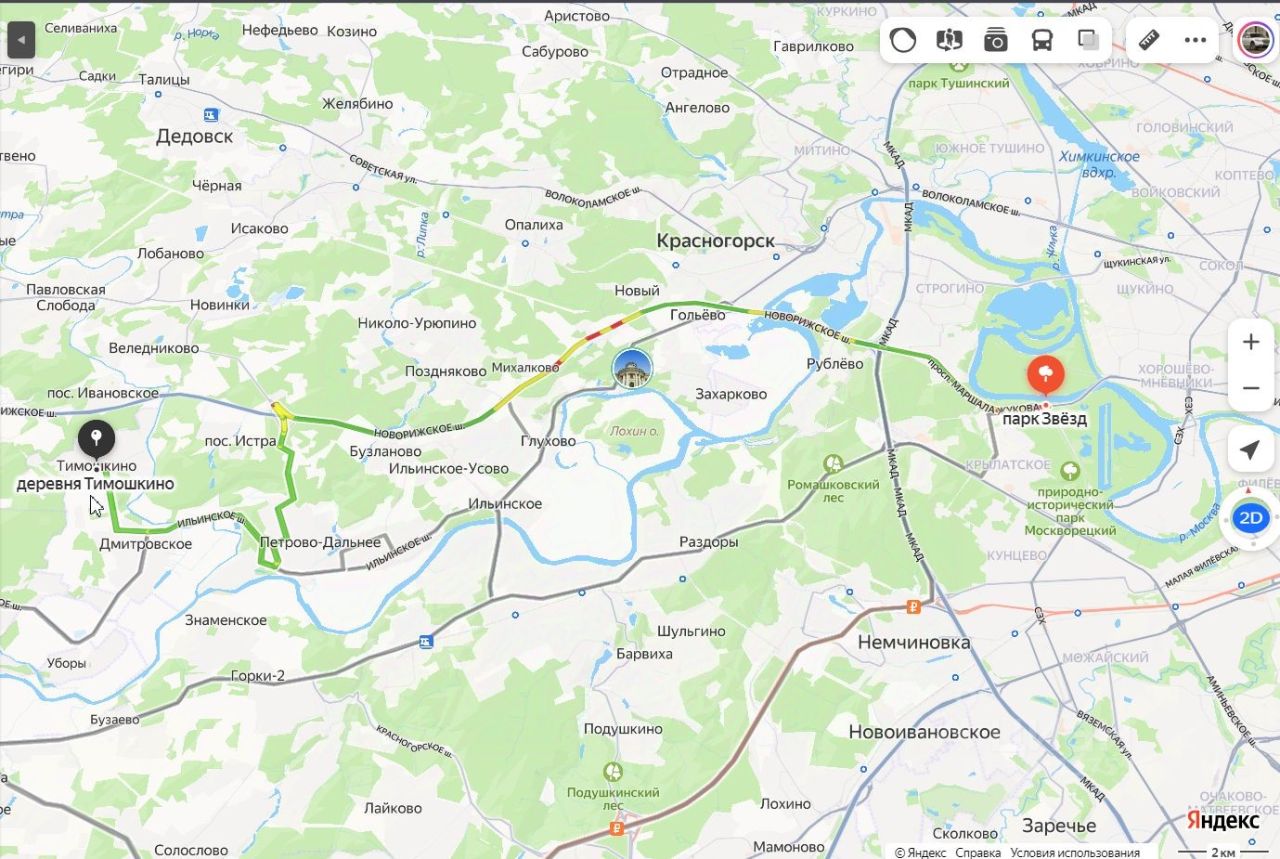Open the Справка link

point(978,852)
